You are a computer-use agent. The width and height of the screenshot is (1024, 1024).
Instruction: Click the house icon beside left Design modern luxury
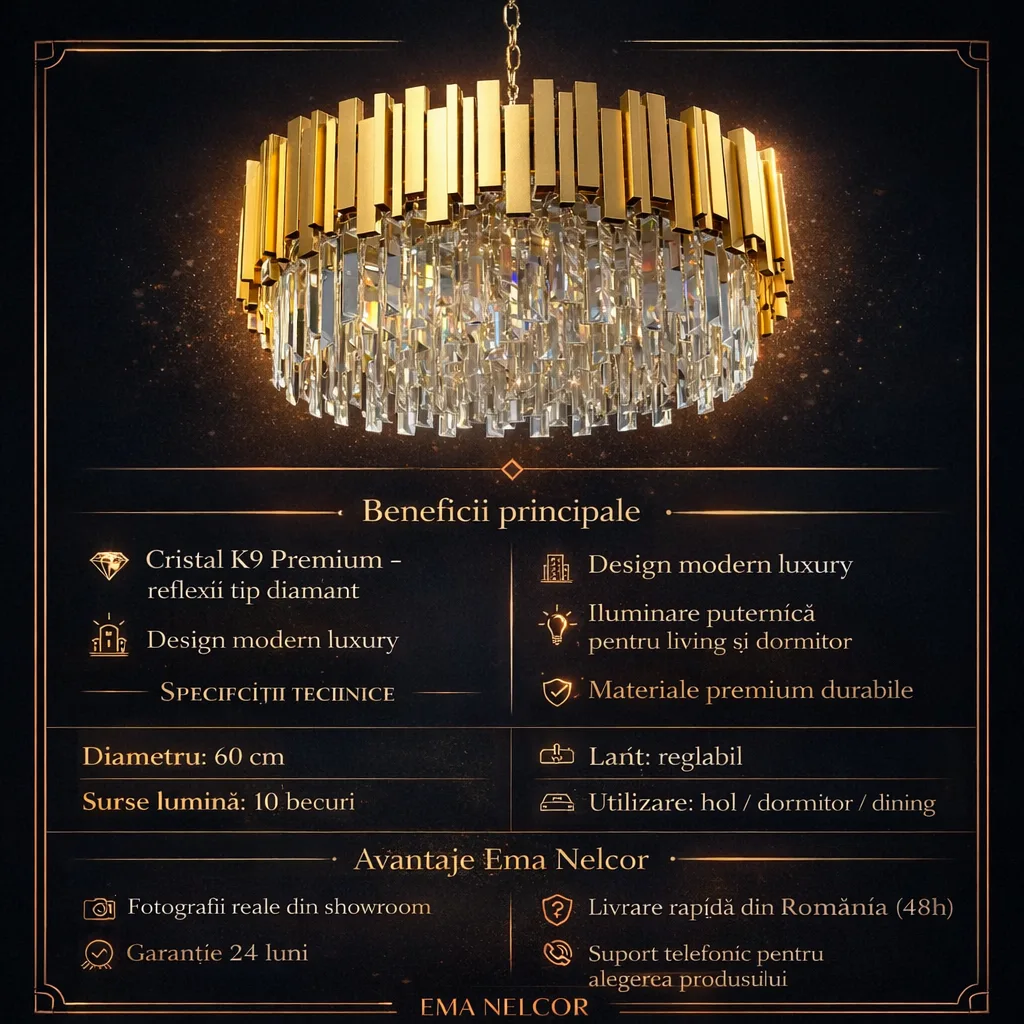click(x=109, y=638)
